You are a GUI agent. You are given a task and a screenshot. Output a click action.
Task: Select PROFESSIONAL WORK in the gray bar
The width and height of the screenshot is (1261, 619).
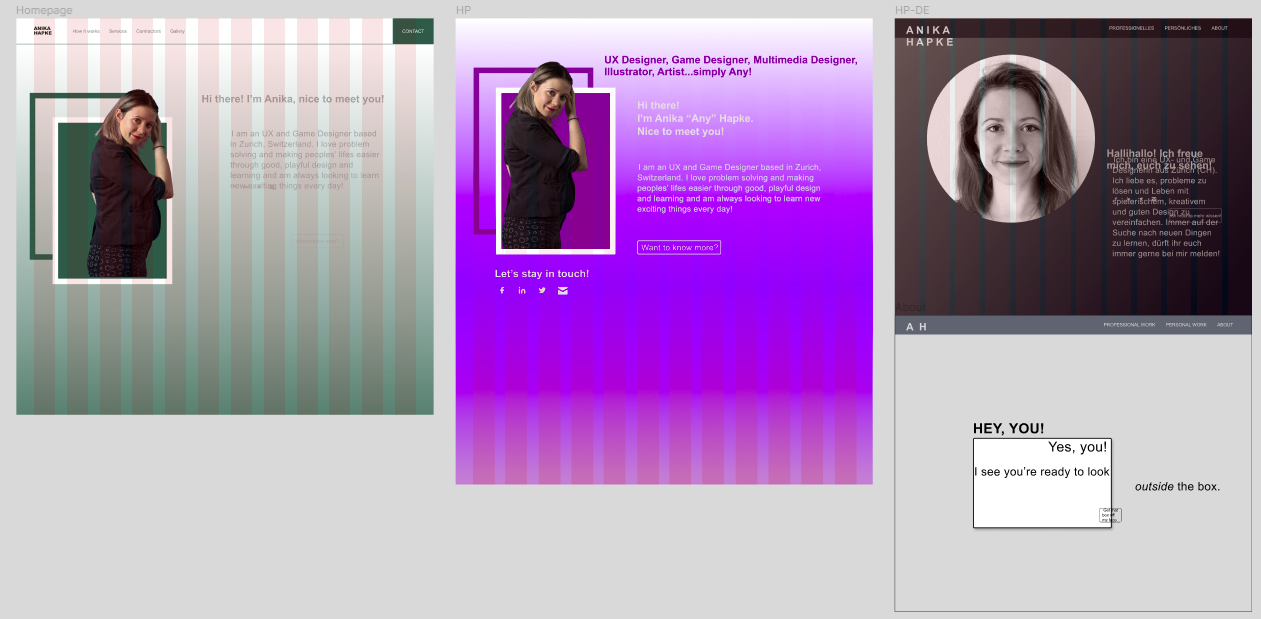[x=1129, y=325]
